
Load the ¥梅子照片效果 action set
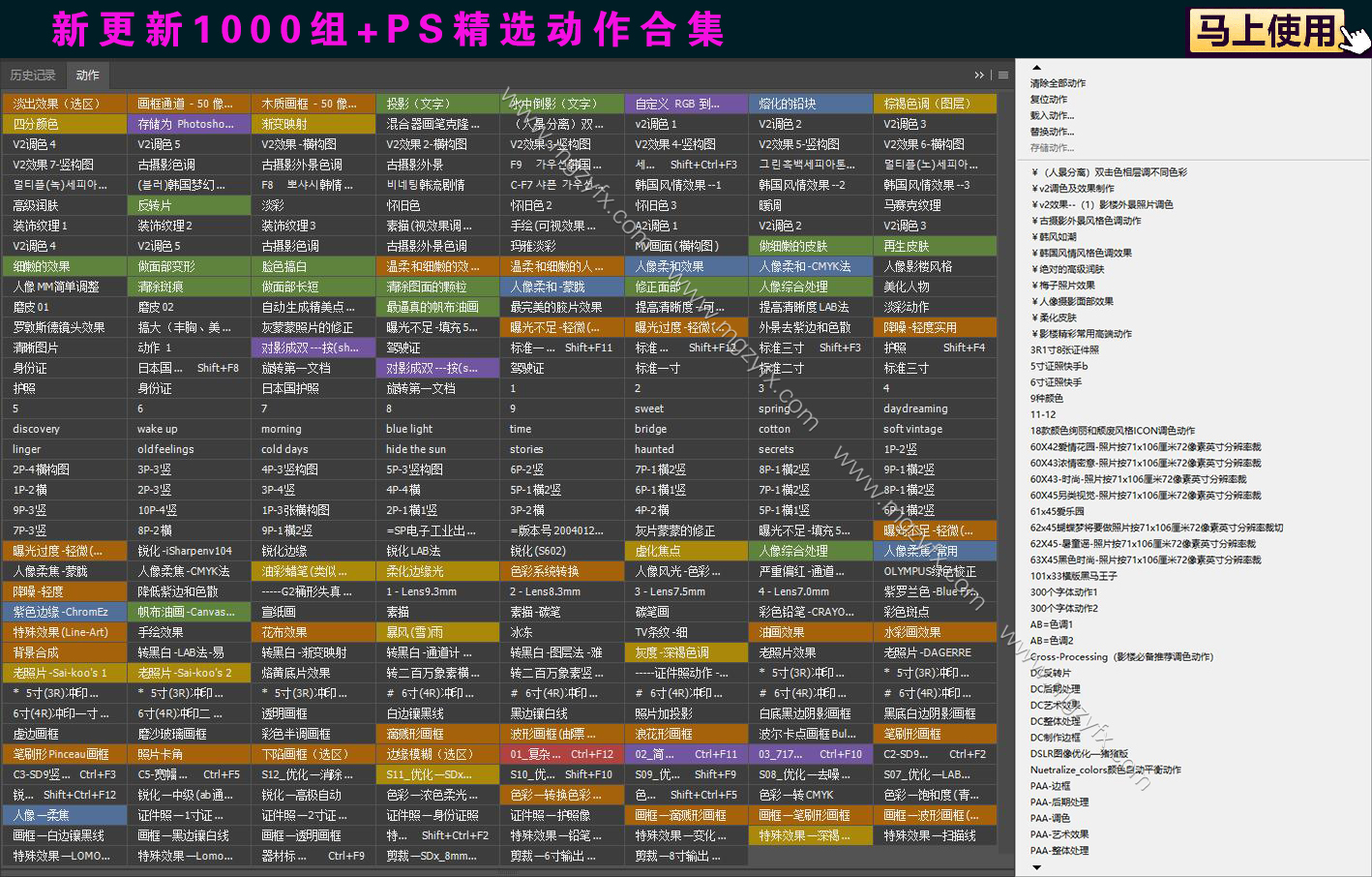coord(1062,286)
